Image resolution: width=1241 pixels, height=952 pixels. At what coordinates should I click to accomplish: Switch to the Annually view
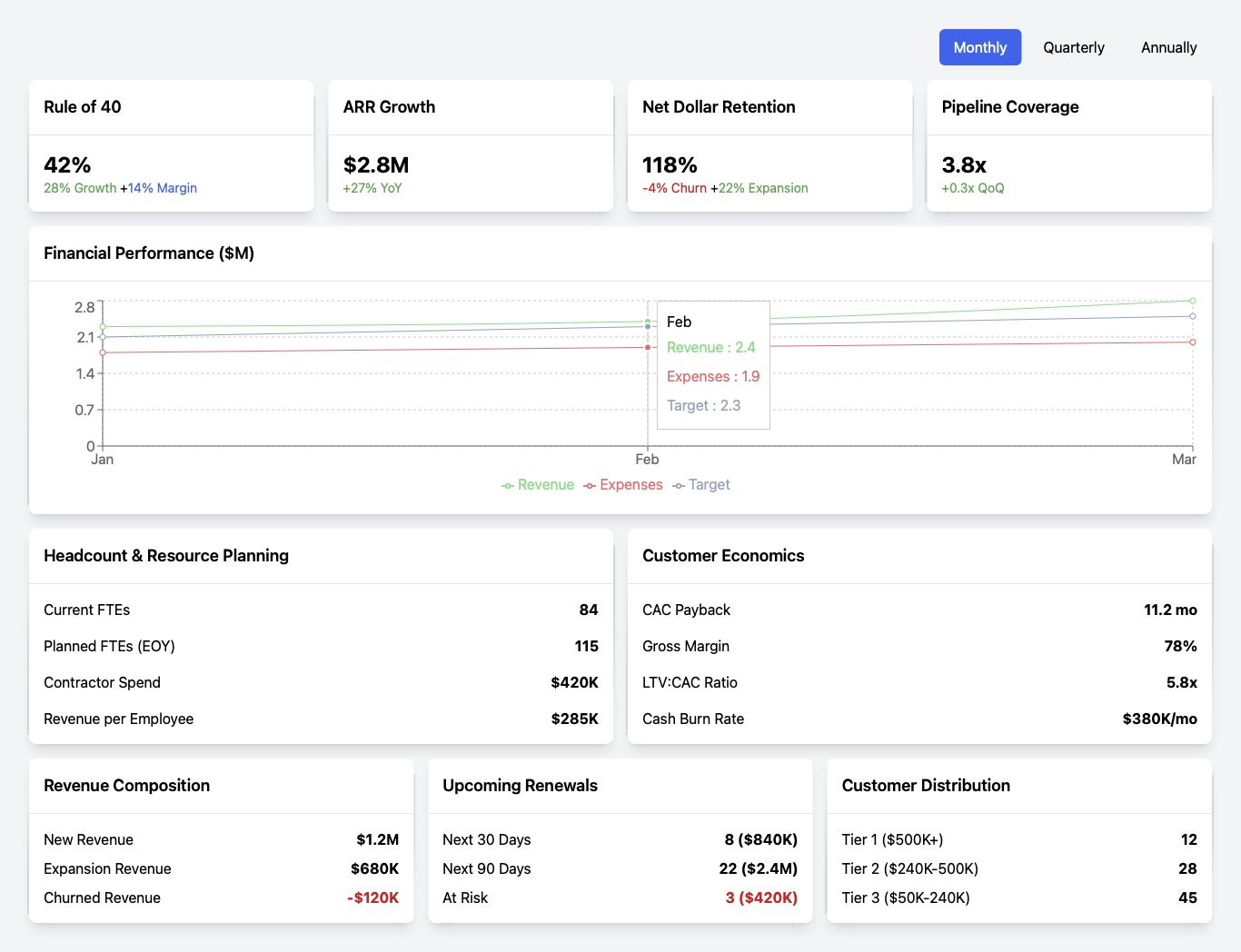click(x=1168, y=47)
